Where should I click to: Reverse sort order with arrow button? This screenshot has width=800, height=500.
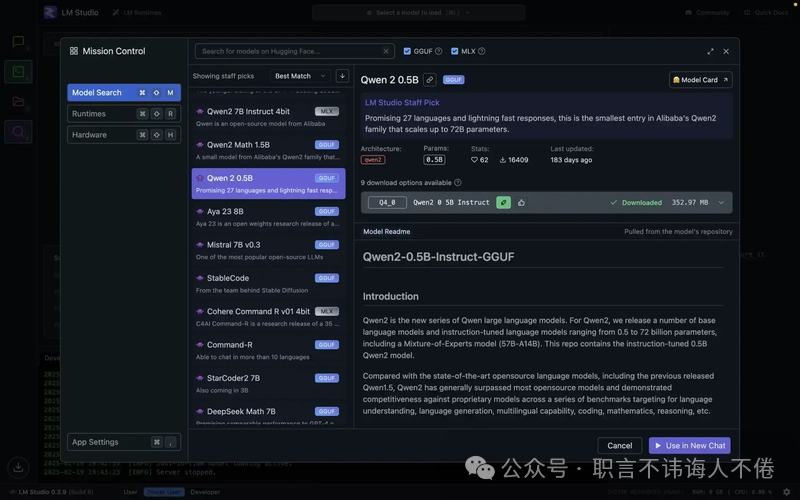click(342, 76)
